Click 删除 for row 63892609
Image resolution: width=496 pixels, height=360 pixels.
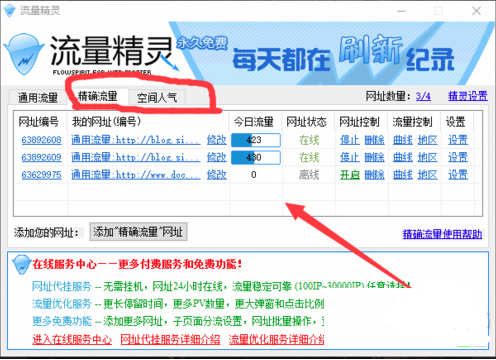[374, 157]
